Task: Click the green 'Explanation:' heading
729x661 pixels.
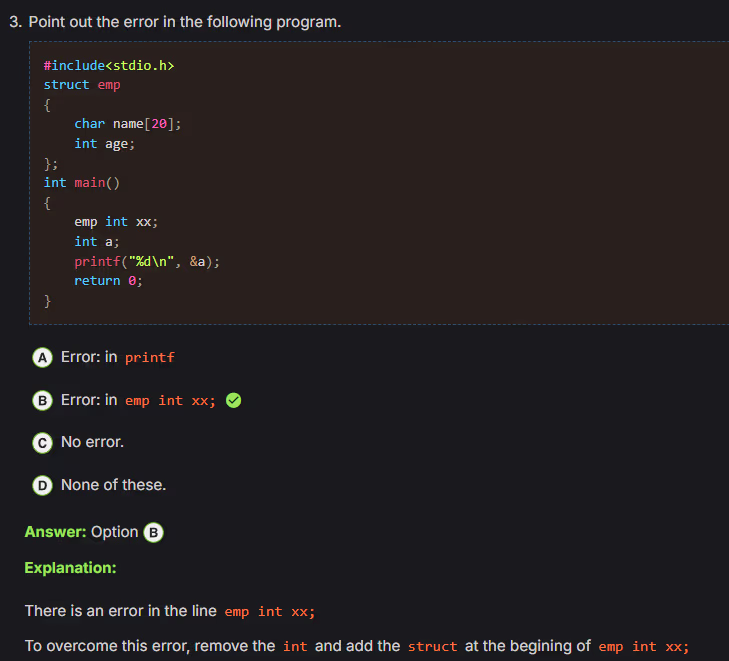Action: click(x=70, y=568)
